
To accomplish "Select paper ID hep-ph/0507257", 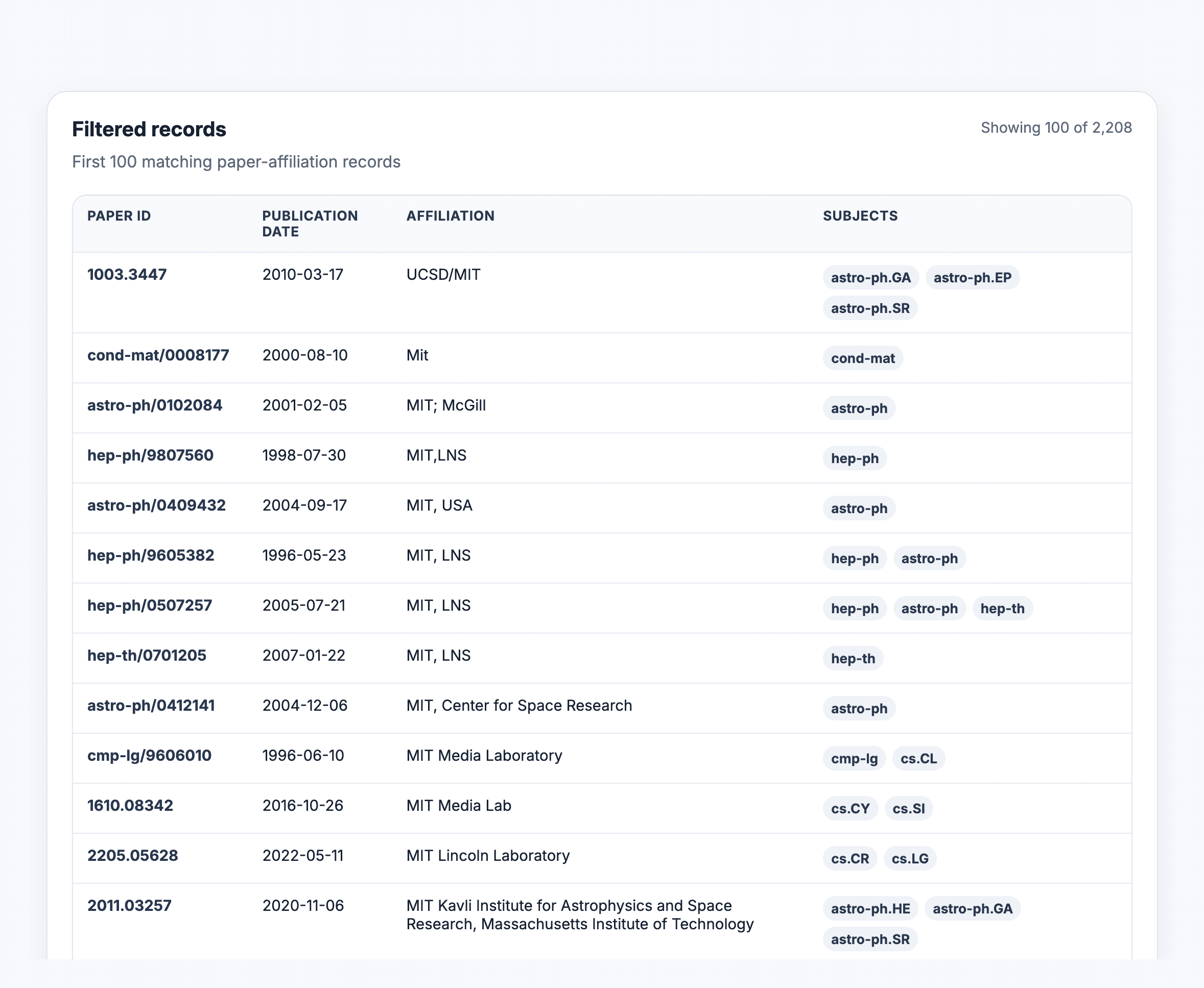I will coord(150,606).
